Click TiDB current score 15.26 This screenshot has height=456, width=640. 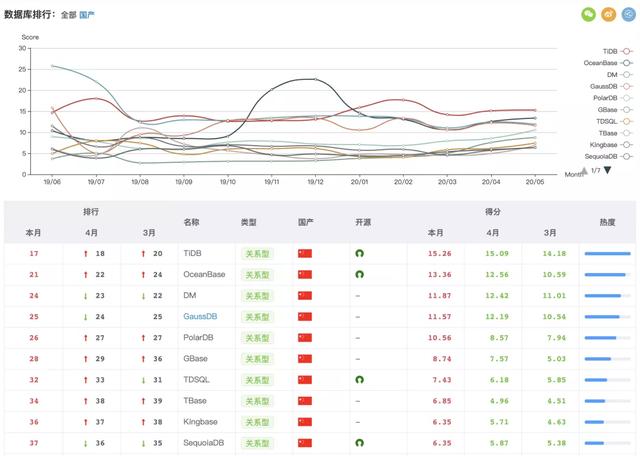click(x=440, y=254)
